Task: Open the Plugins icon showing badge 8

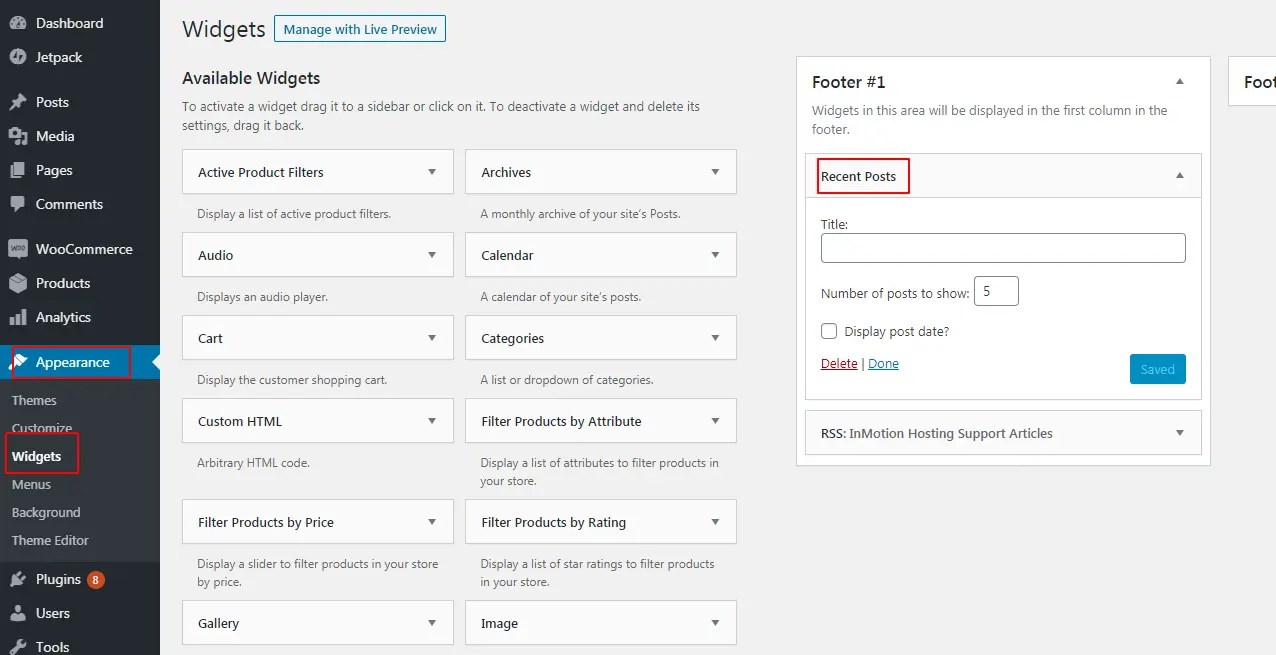Action: 17,578
